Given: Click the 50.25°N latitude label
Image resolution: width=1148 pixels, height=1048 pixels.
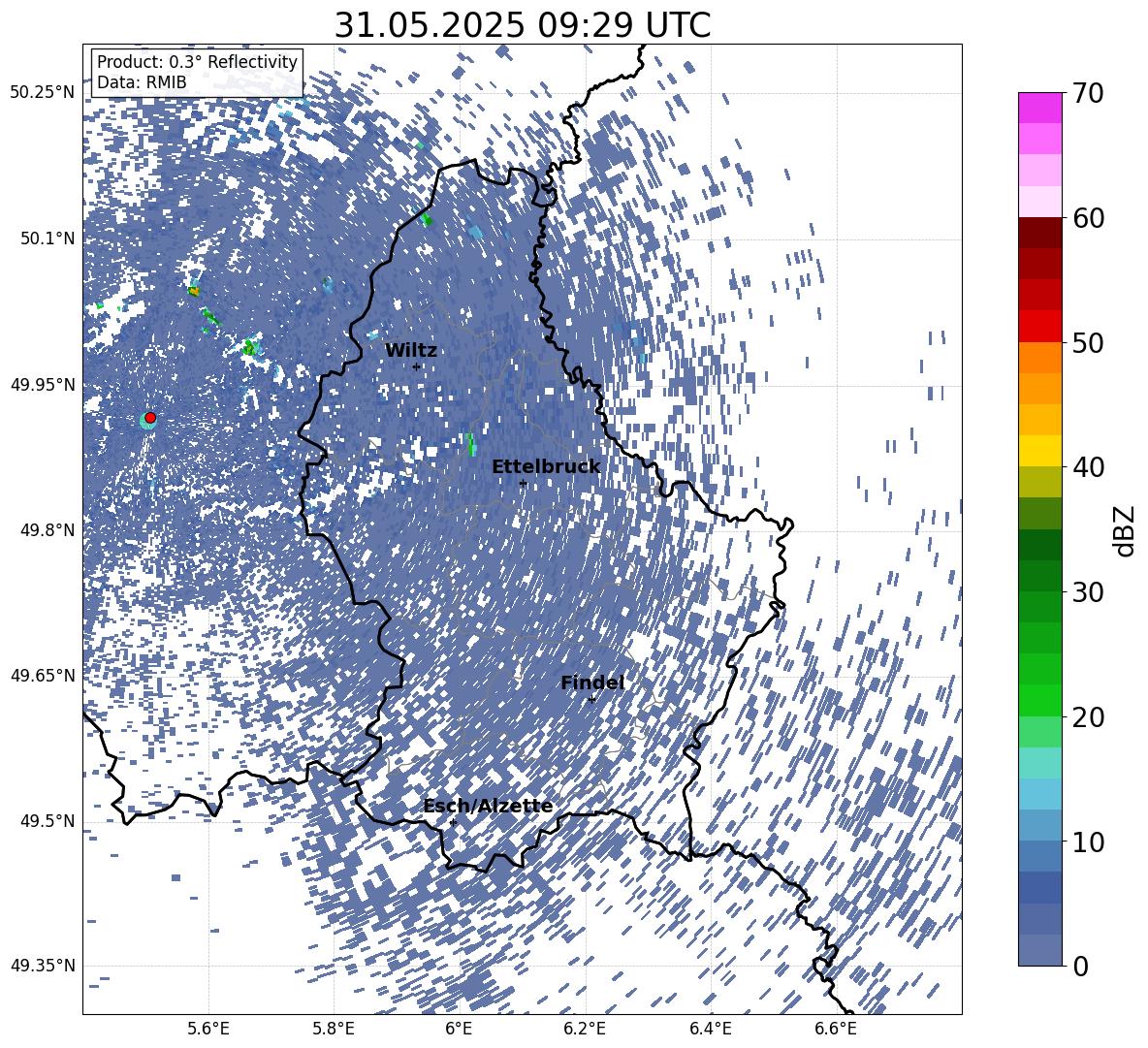Looking at the screenshot, I should click(43, 93).
